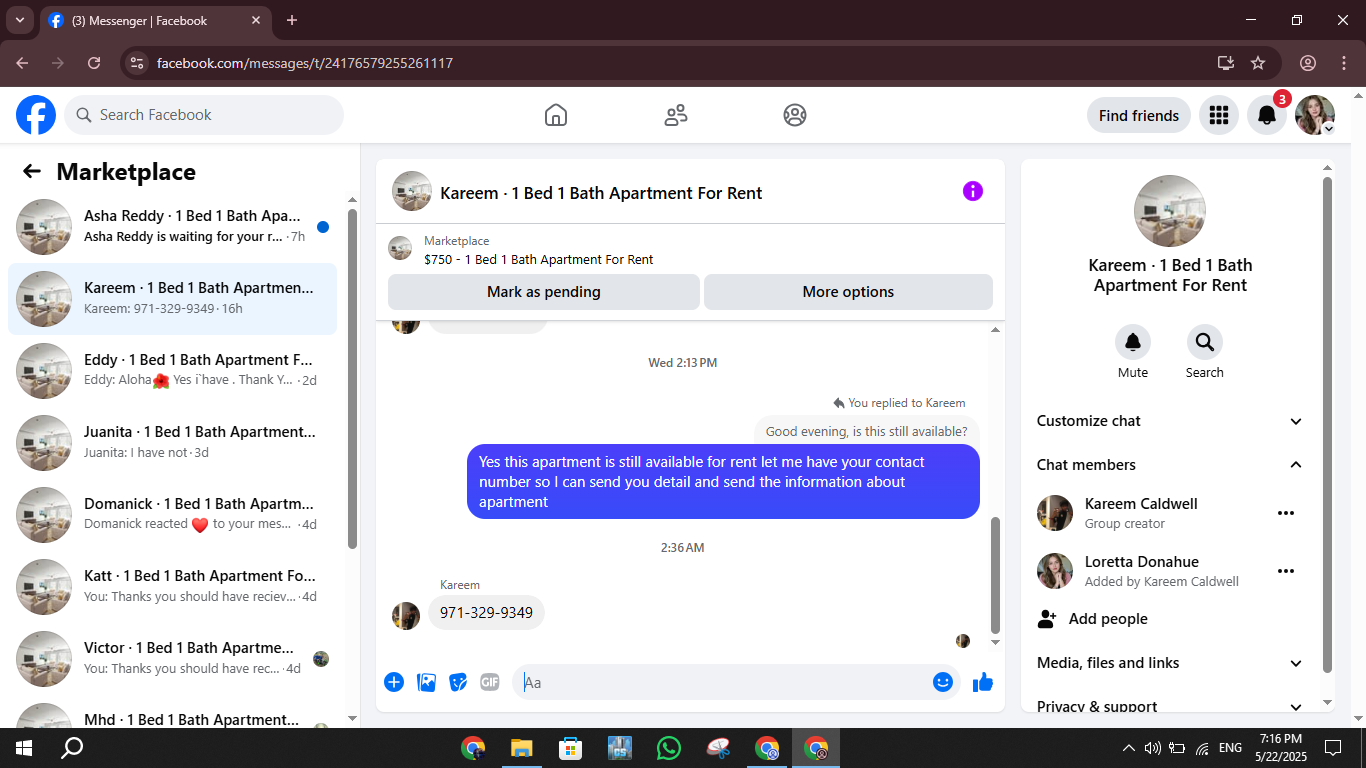View site information icon beside the URL
The height and width of the screenshot is (768, 1366).
pyautogui.click(x=137, y=63)
